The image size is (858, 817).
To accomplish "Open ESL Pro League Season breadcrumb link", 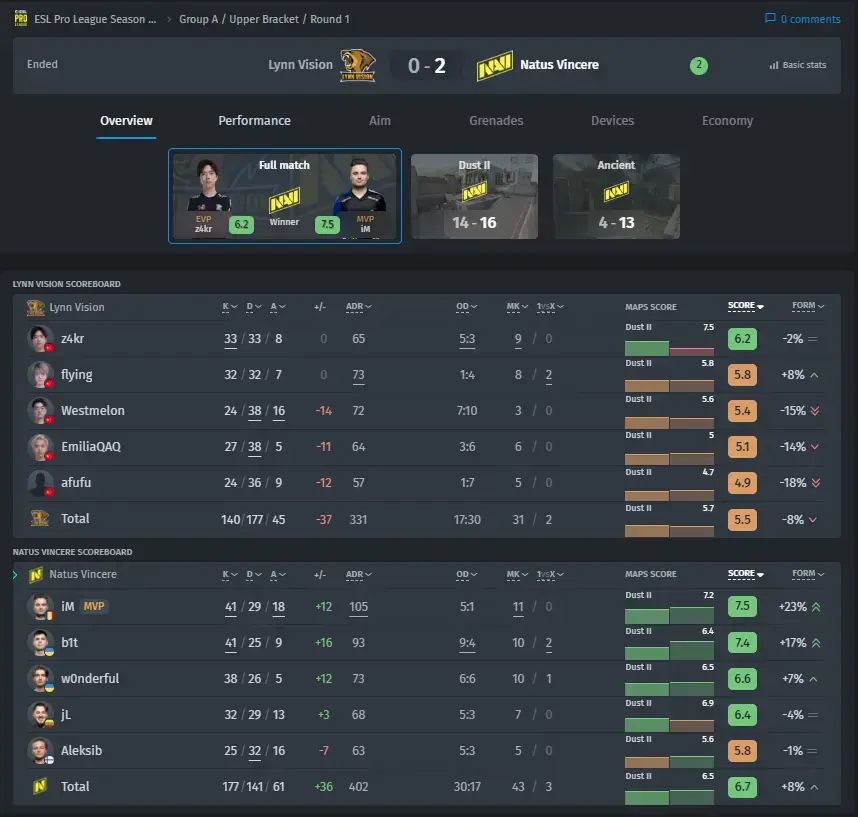I will (x=95, y=19).
